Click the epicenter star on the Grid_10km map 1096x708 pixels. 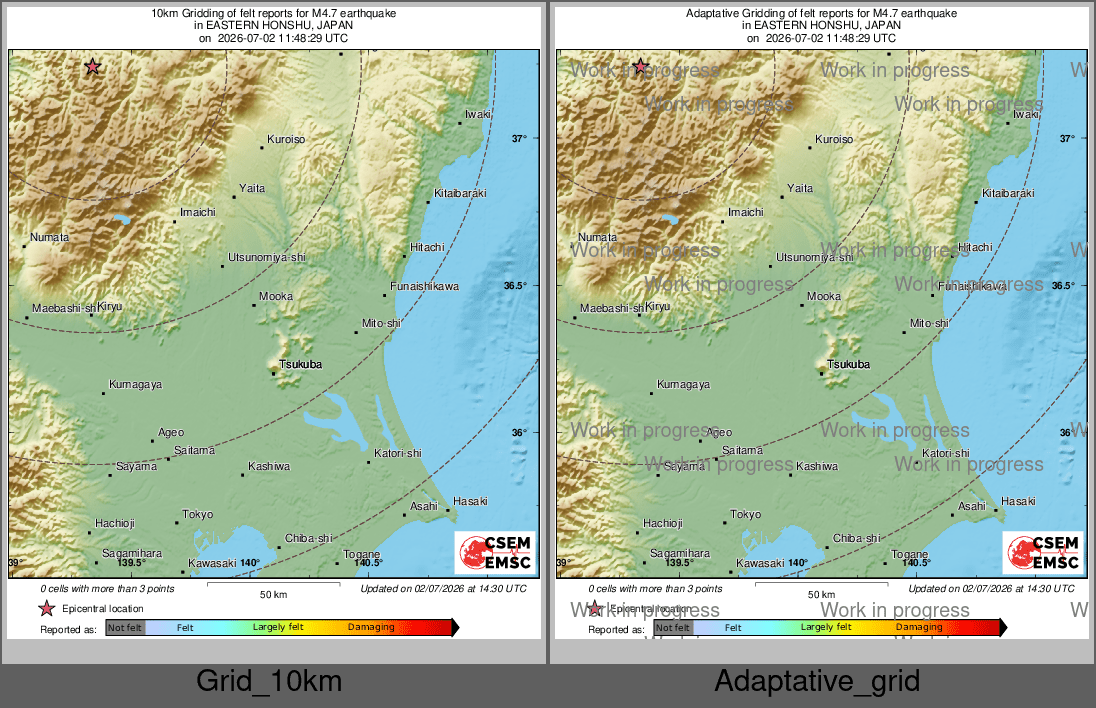[92, 66]
